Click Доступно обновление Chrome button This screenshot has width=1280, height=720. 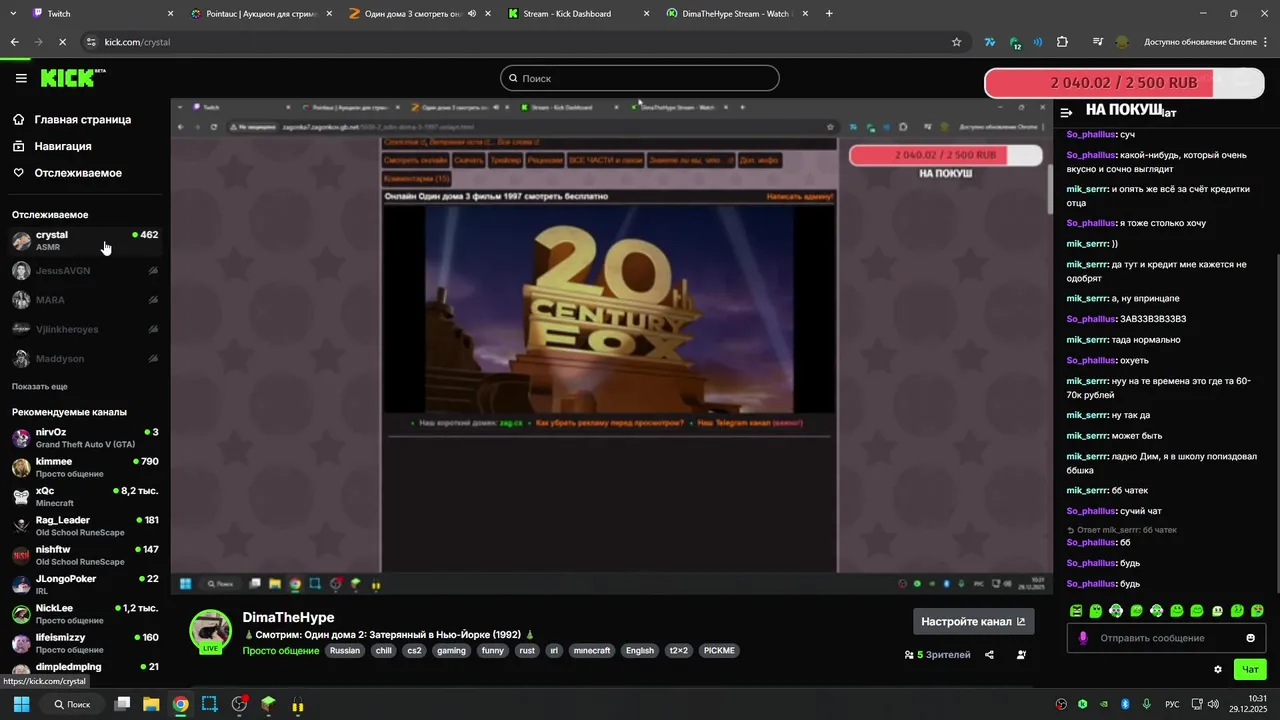click(1207, 42)
